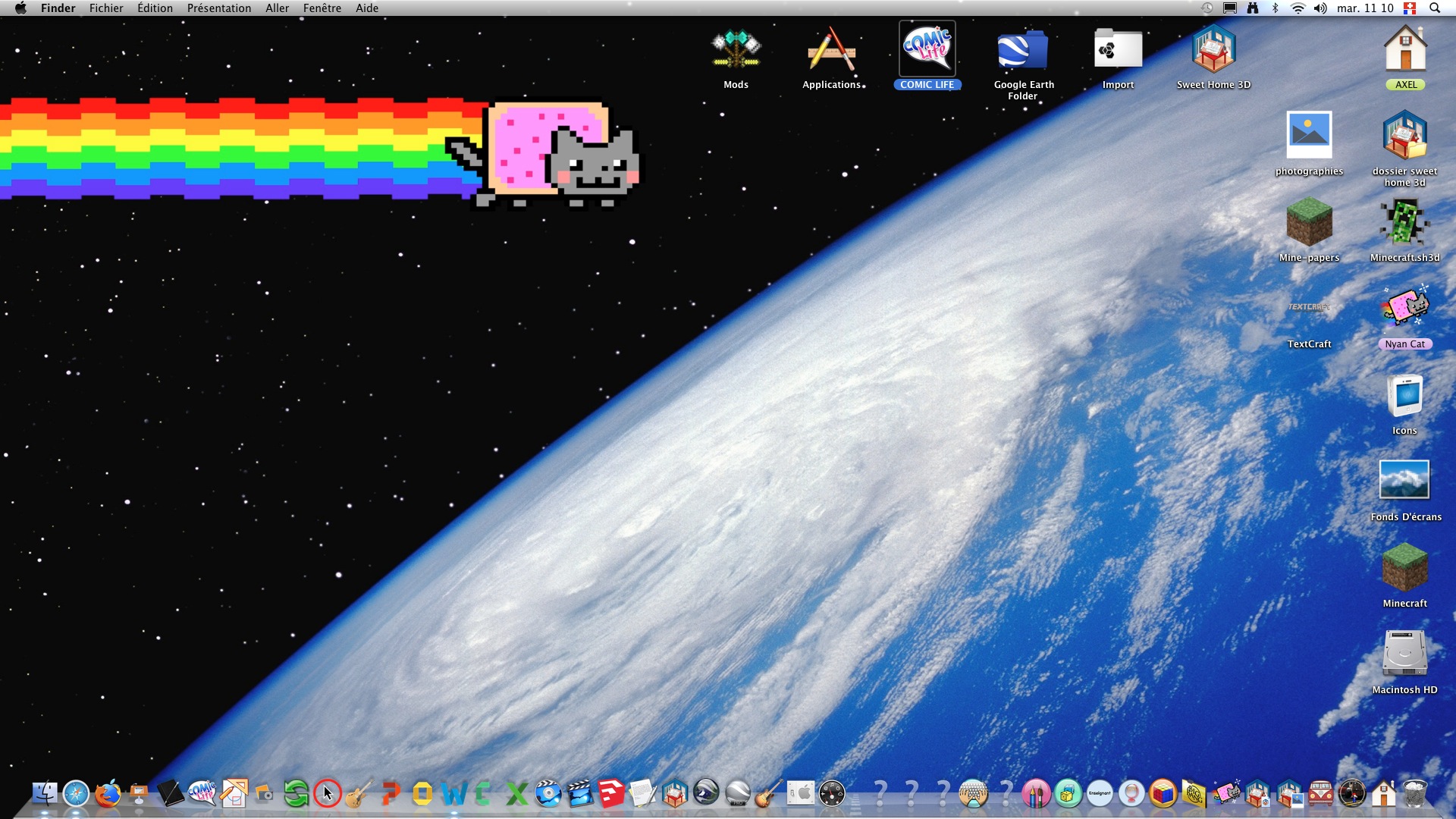Image resolution: width=1456 pixels, height=819 pixels.
Task: Open the Minecraft.sh3d file
Action: point(1405,221)
